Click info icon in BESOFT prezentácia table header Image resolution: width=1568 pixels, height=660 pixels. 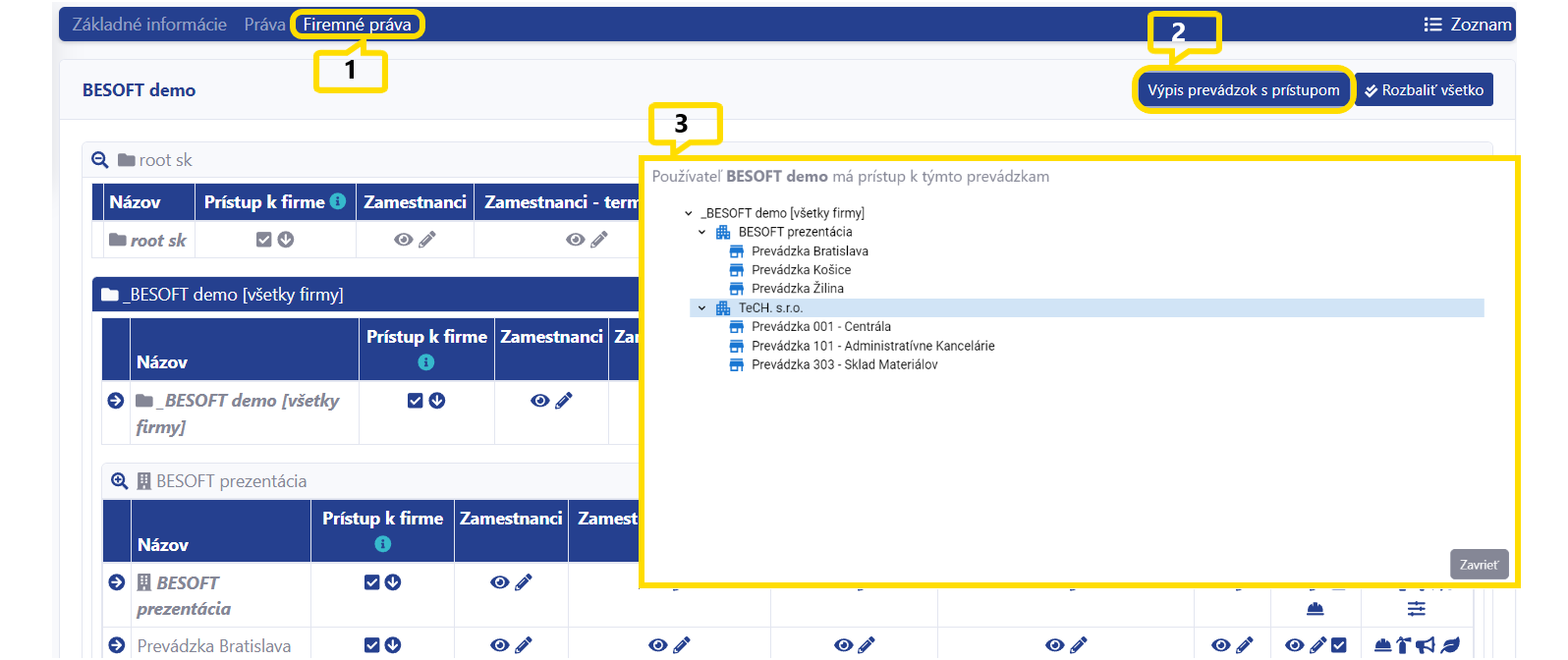(x=383, y=544)
